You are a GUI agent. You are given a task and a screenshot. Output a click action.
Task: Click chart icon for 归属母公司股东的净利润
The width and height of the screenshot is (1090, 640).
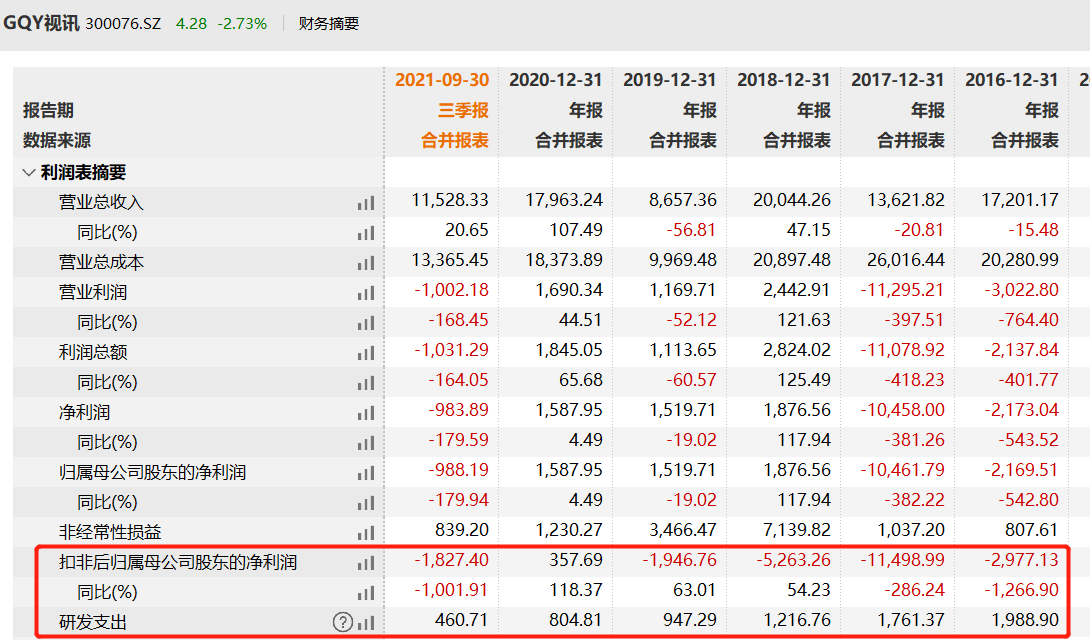tap(366, 473)
